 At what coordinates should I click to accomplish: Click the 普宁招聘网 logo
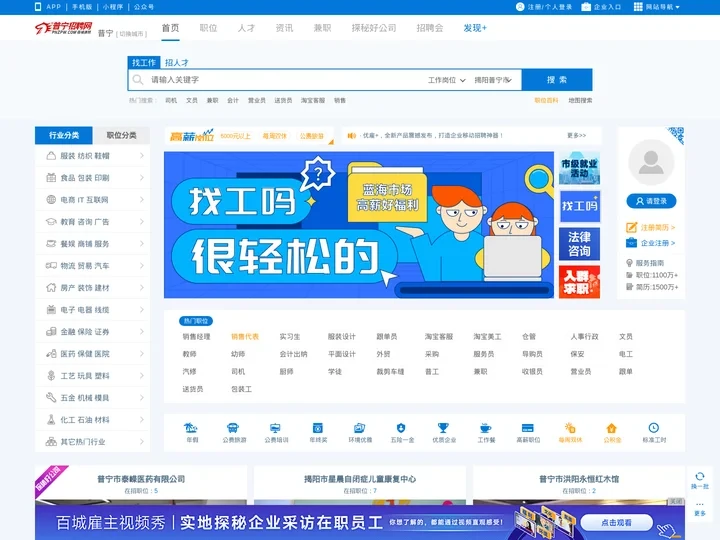click(64, 28)
